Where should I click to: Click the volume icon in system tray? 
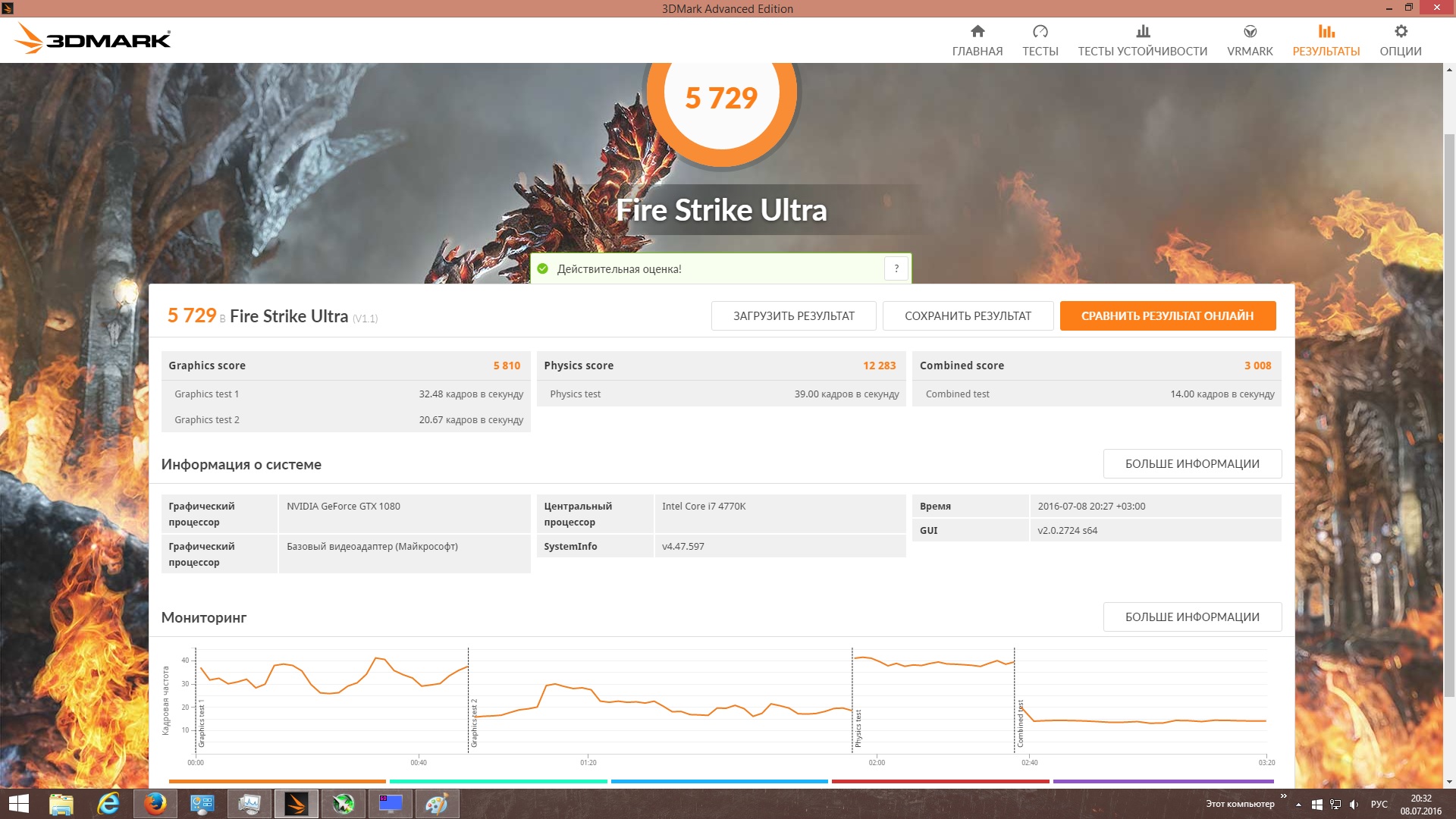coord(1354,805)
